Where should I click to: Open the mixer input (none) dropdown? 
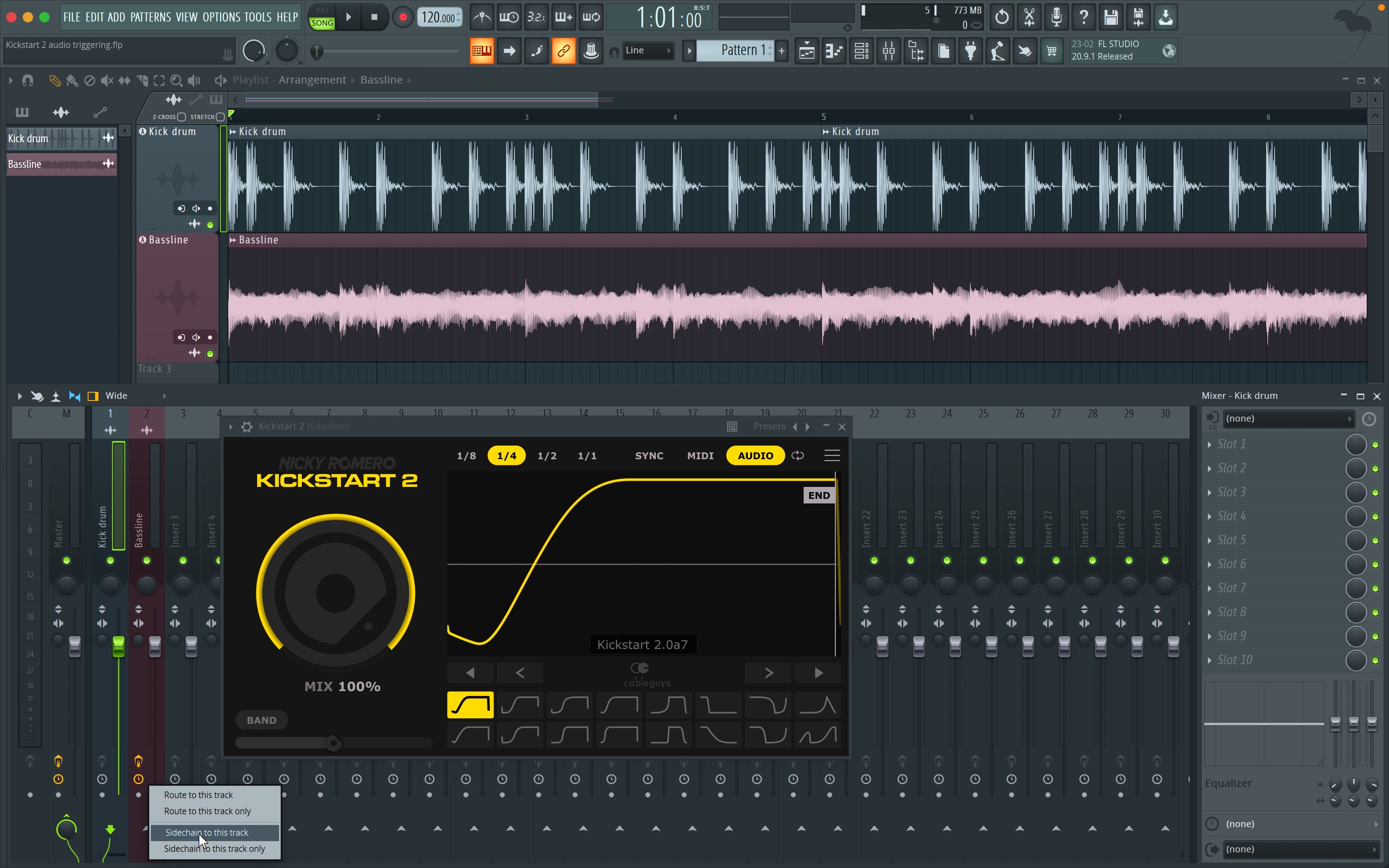[1289, 418]
